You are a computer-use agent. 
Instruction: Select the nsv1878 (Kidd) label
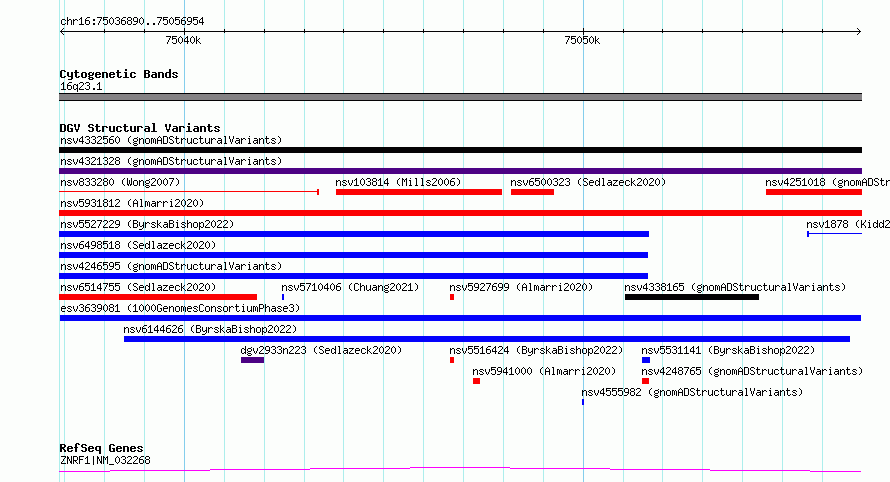click(848, 224)
